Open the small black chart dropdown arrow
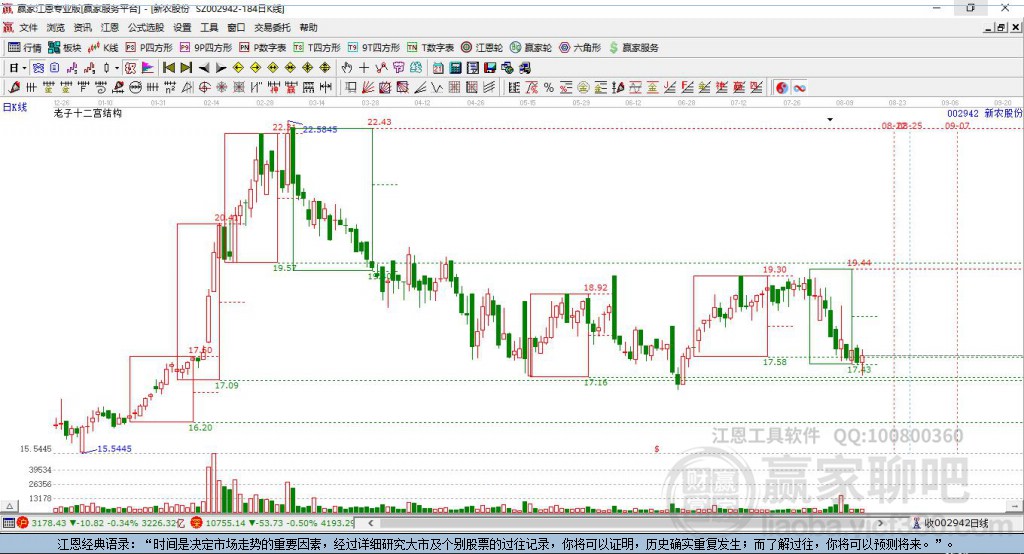1024x554 pixels. pos(830,120)
